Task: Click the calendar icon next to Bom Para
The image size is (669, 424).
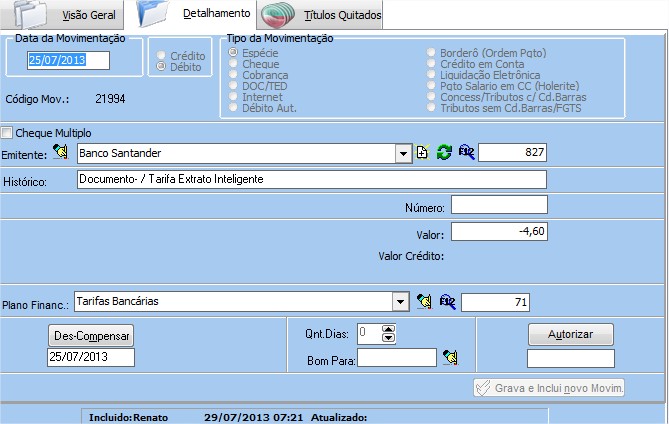Action: [449, 356]
